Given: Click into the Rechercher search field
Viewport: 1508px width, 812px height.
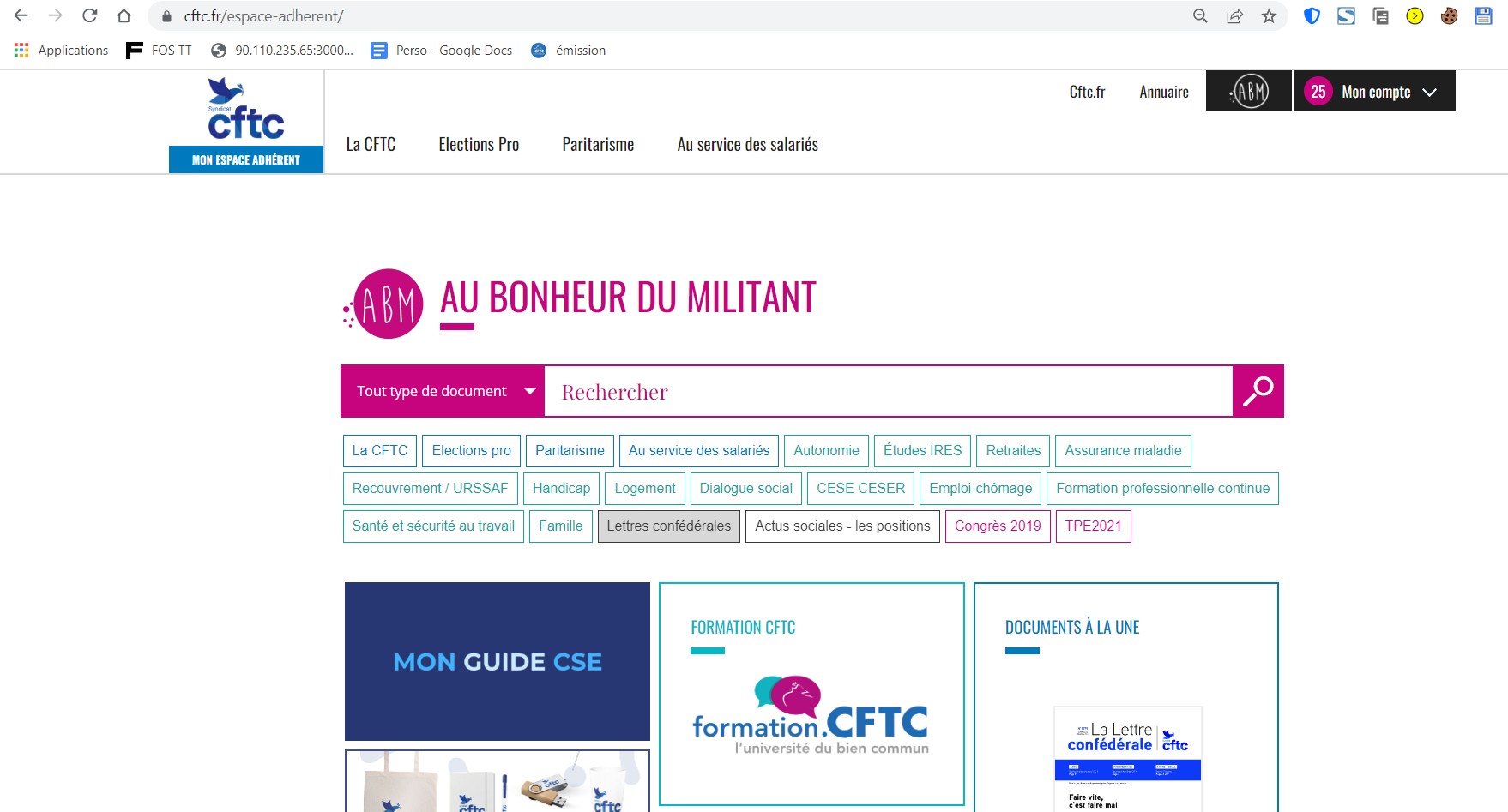Looking at the screenshot, I should click(888, 392).
